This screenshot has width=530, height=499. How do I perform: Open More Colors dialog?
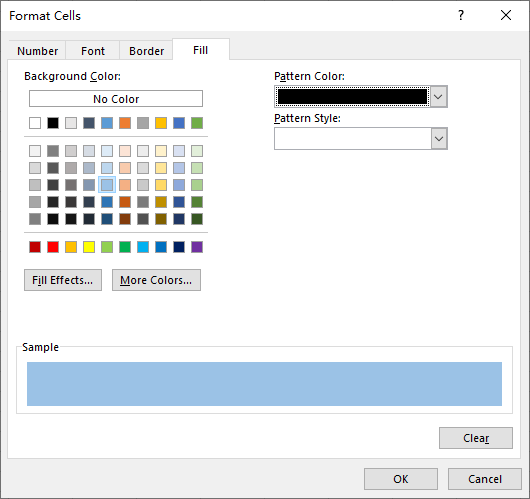click(156, 280)
